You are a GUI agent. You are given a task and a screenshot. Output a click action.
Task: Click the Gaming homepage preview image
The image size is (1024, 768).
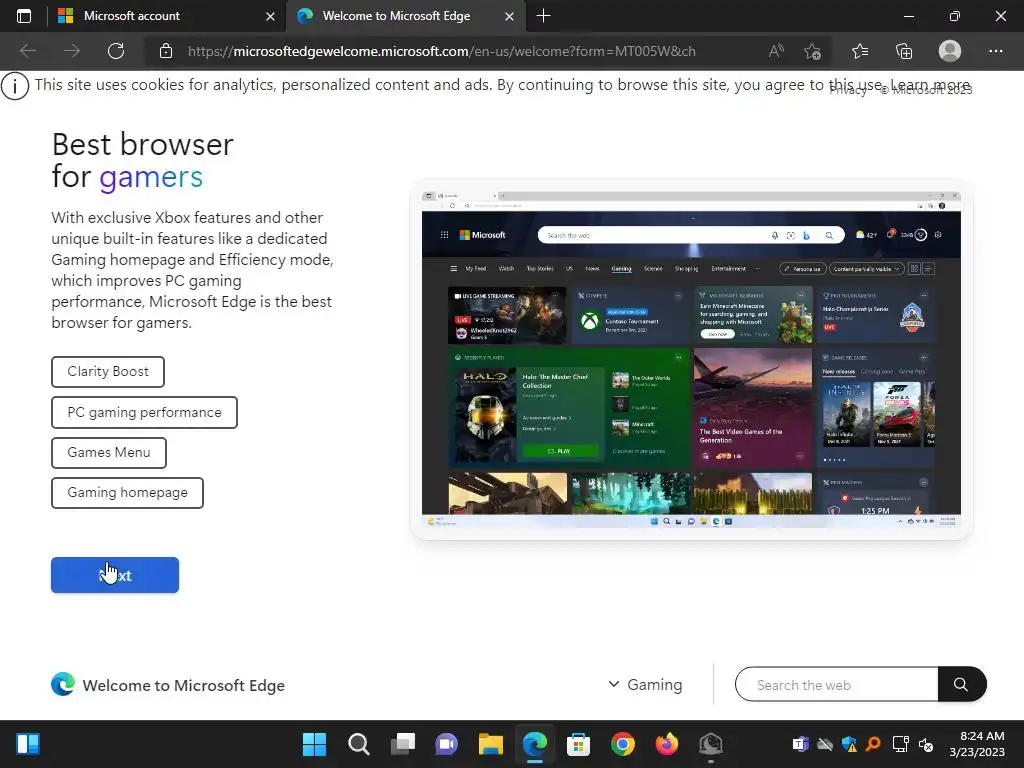691,359
